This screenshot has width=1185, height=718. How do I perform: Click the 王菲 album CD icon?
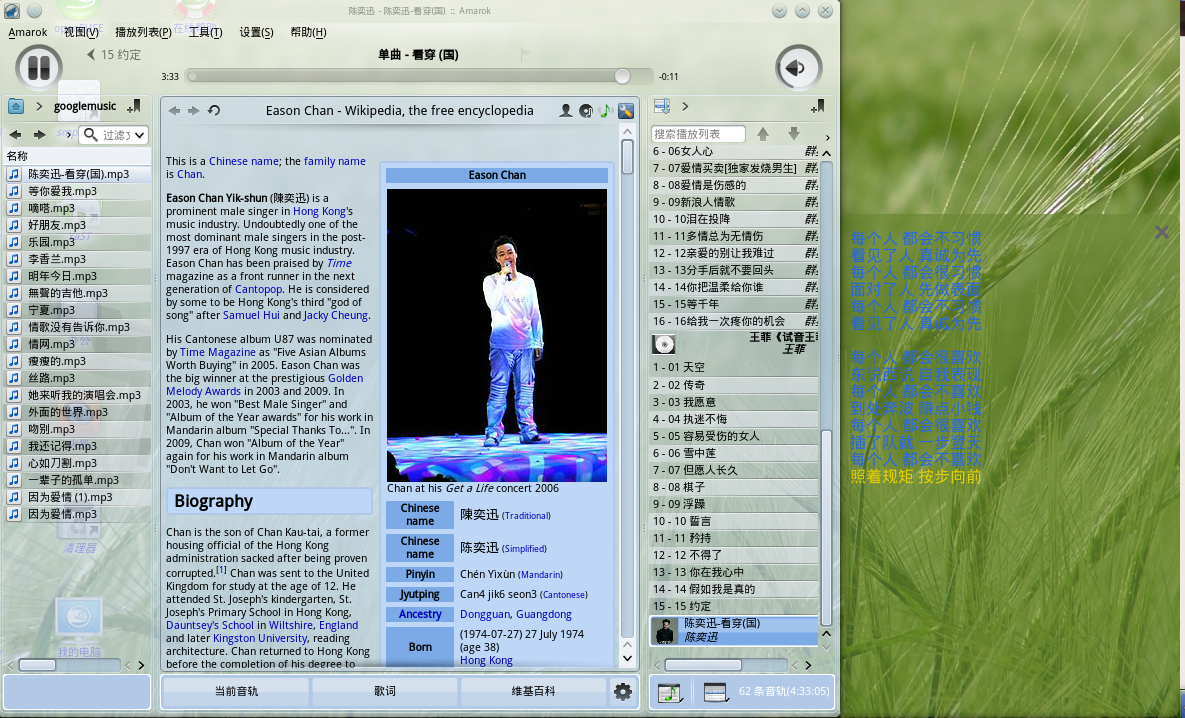[x=664, y=345]
